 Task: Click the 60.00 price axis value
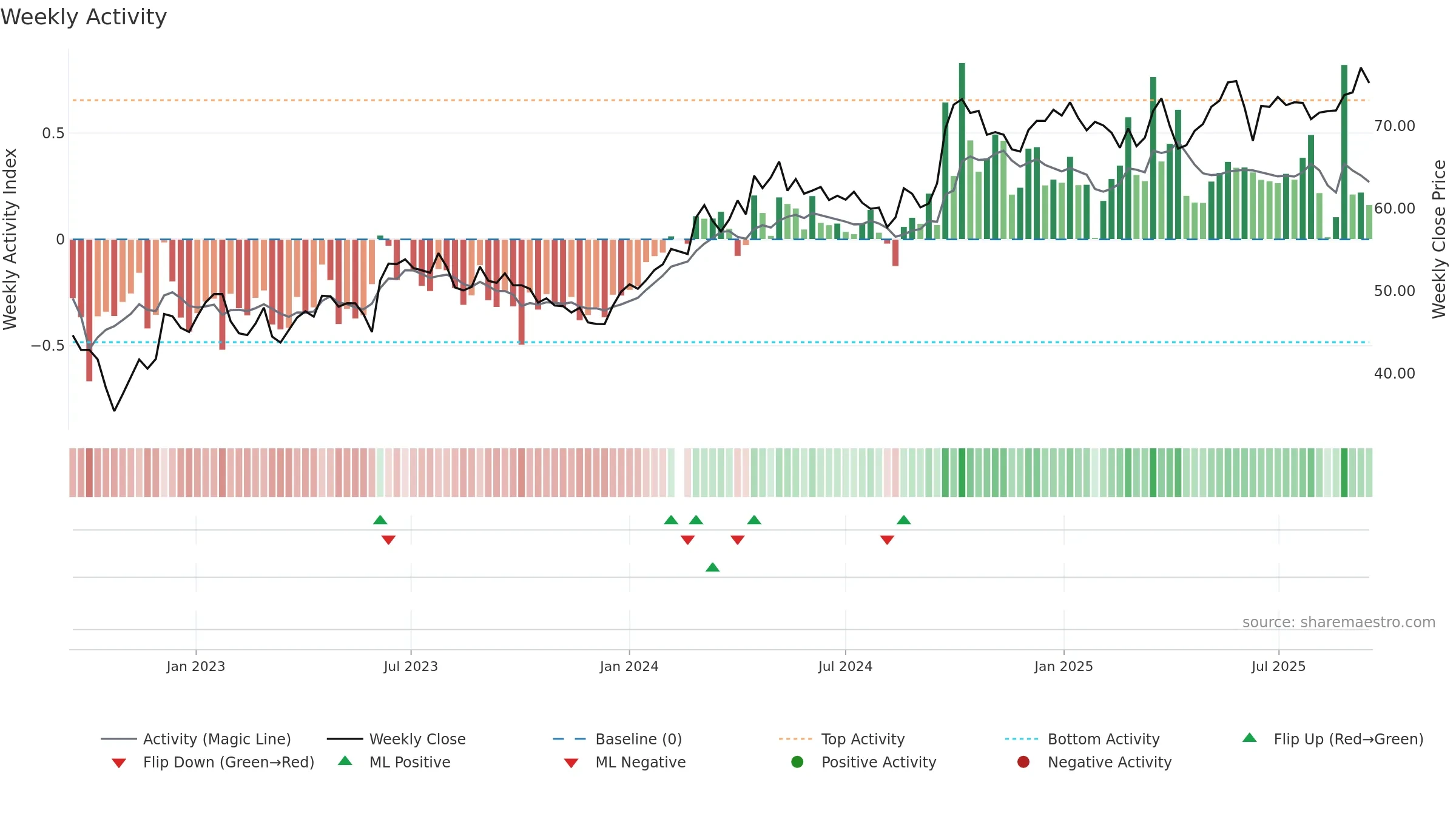(x=1395, y=209)
